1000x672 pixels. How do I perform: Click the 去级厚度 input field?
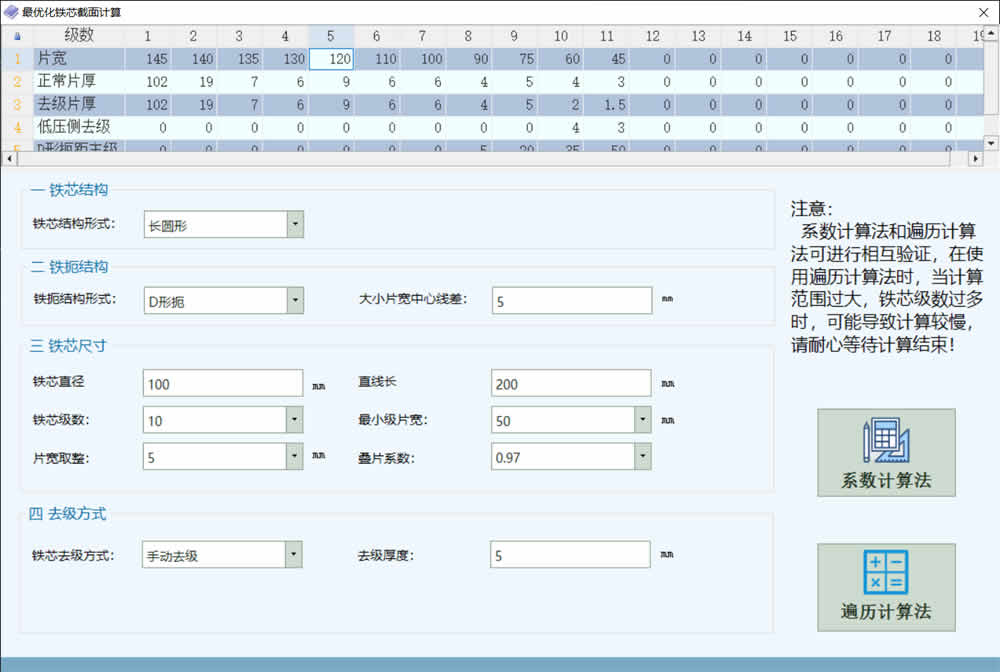(570, 555)
